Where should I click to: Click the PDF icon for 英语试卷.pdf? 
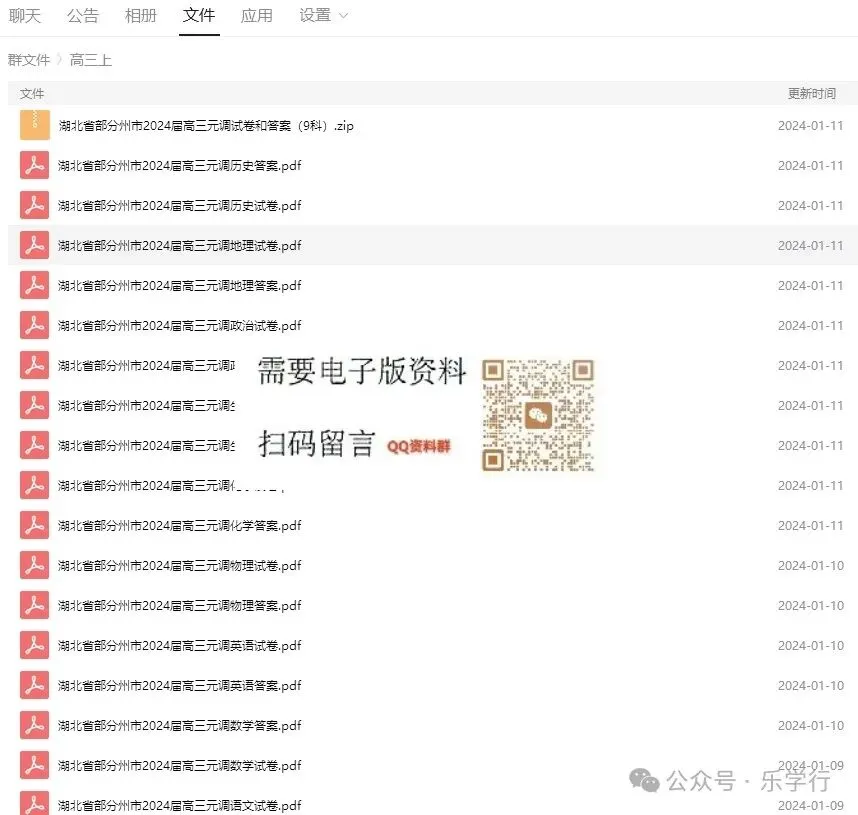click(x=34, y=645)
